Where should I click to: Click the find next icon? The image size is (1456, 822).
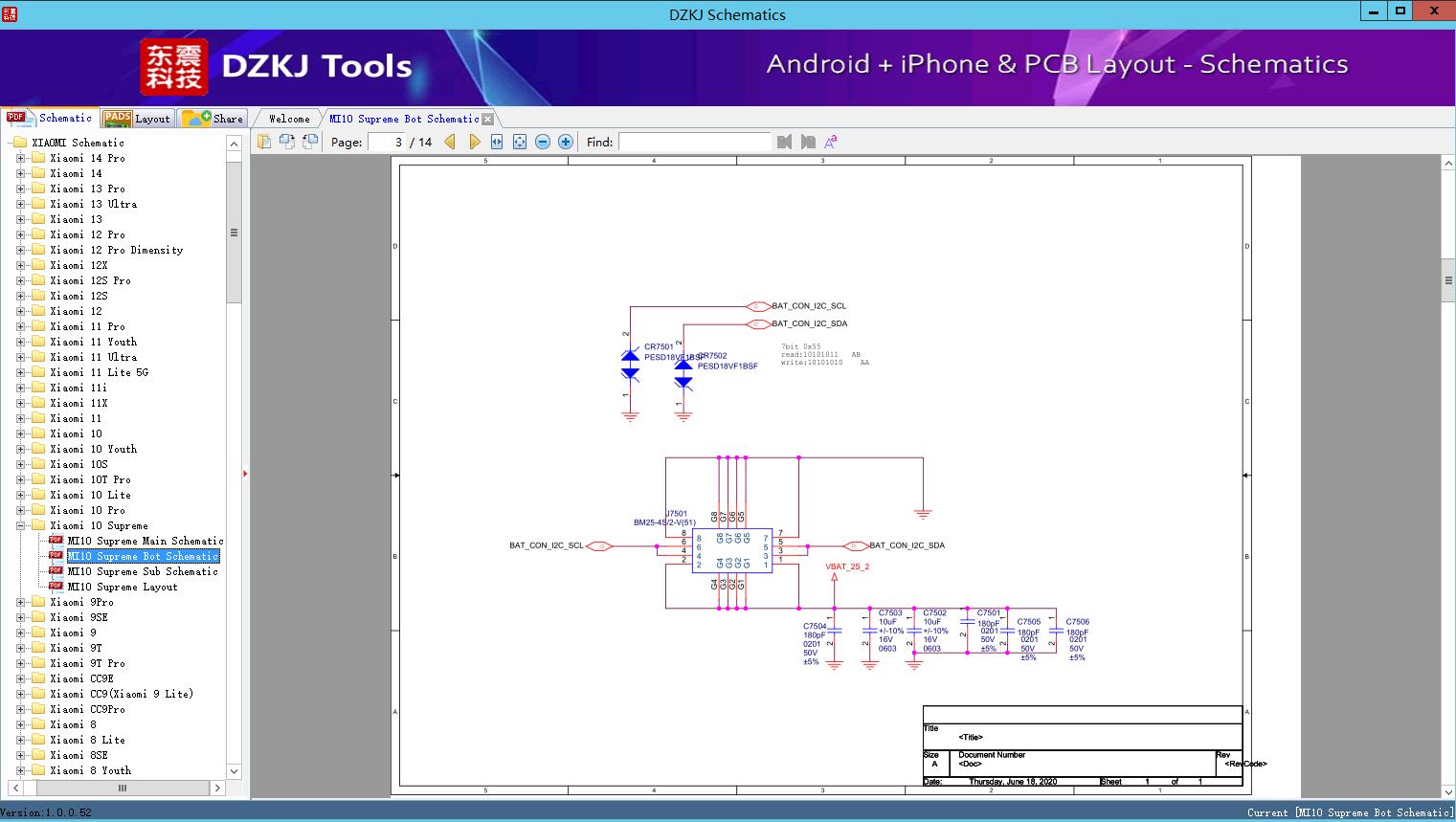coord(808,142)
